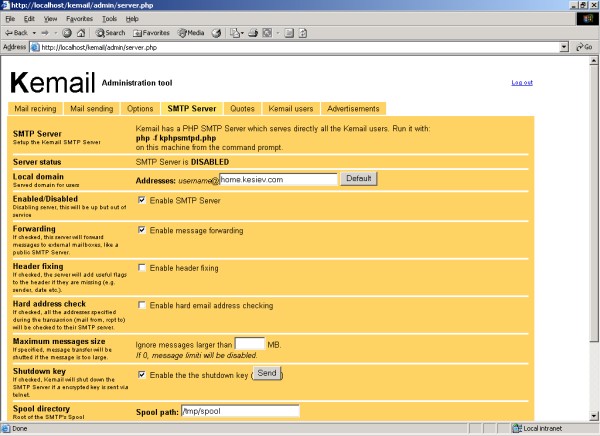This screenshot has width=600, height=436.
Task: Click the maximum message size MB field
Action: [249, 344]
